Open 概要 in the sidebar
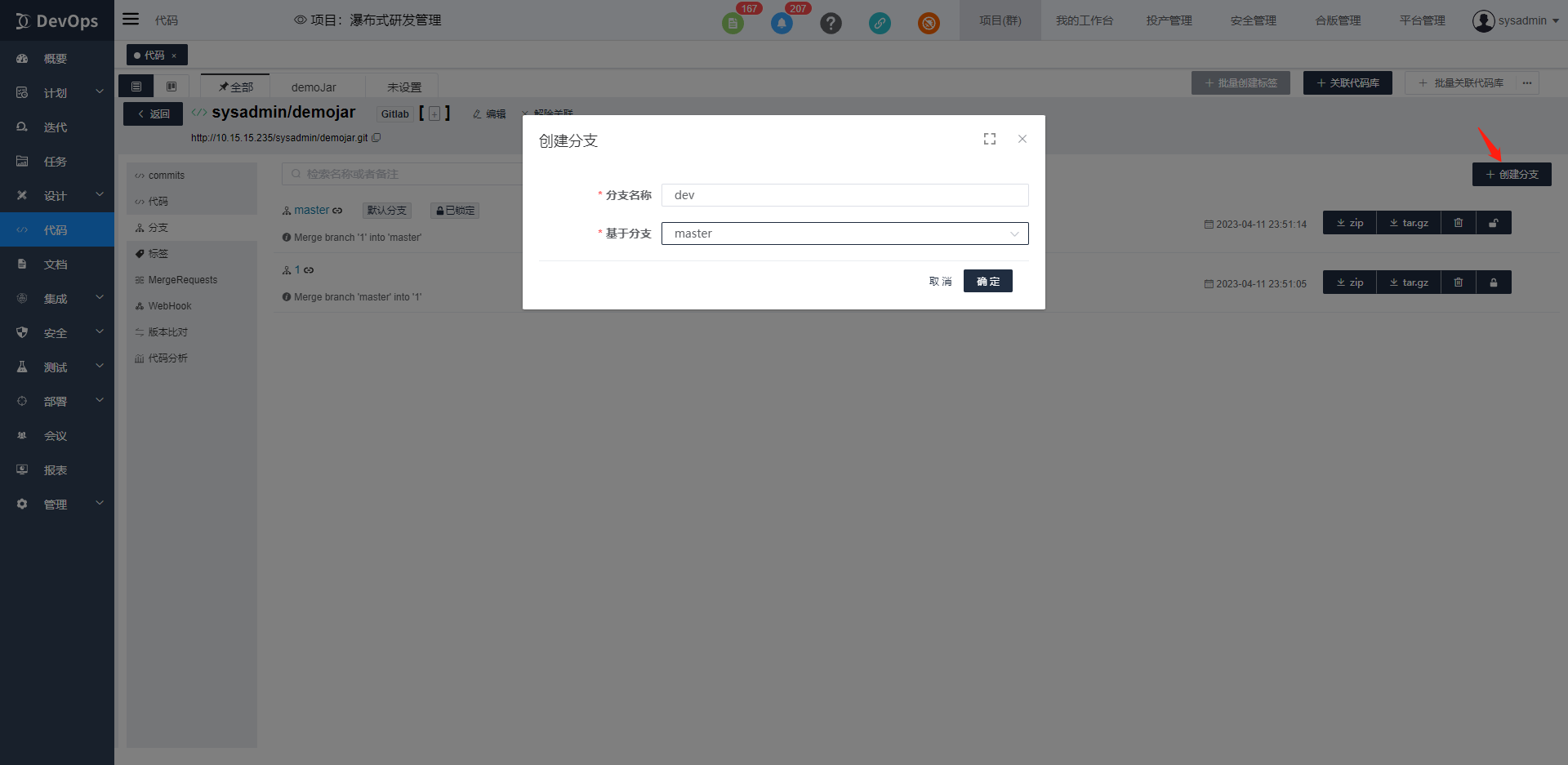Screen dimensions: 1568x765 click(57, 59)
